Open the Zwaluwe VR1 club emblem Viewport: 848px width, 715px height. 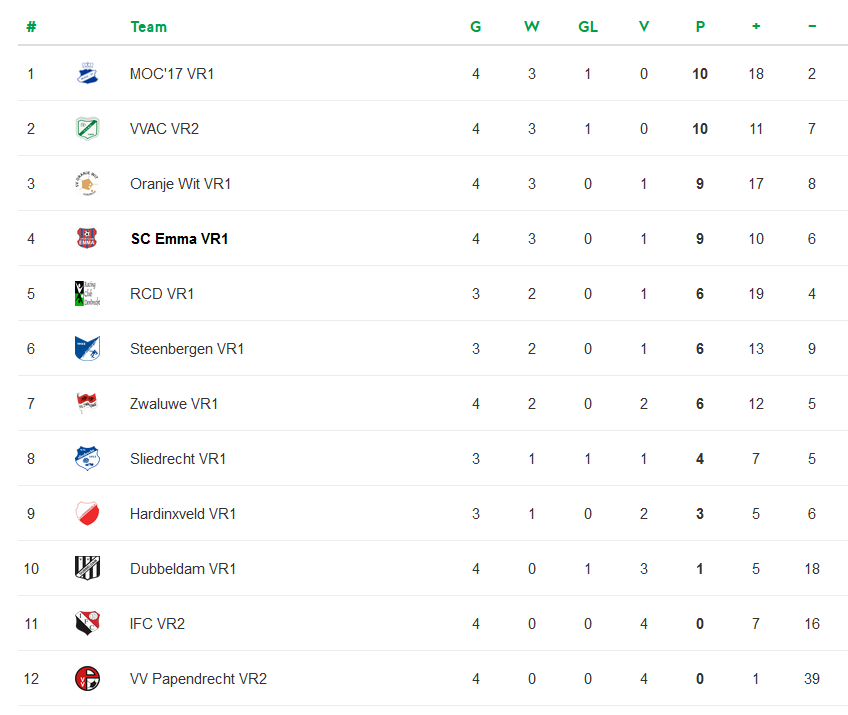(x=87, y=403)
